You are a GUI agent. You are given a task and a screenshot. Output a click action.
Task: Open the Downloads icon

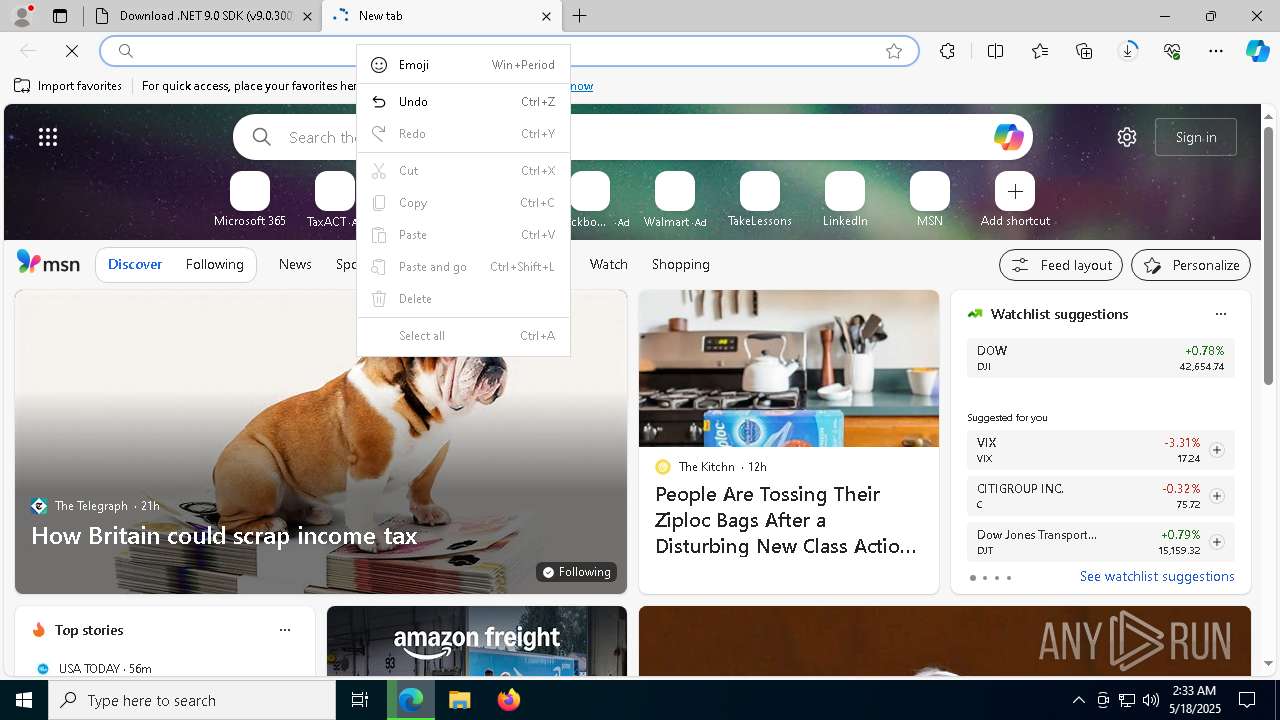(x=1128, y=51)
